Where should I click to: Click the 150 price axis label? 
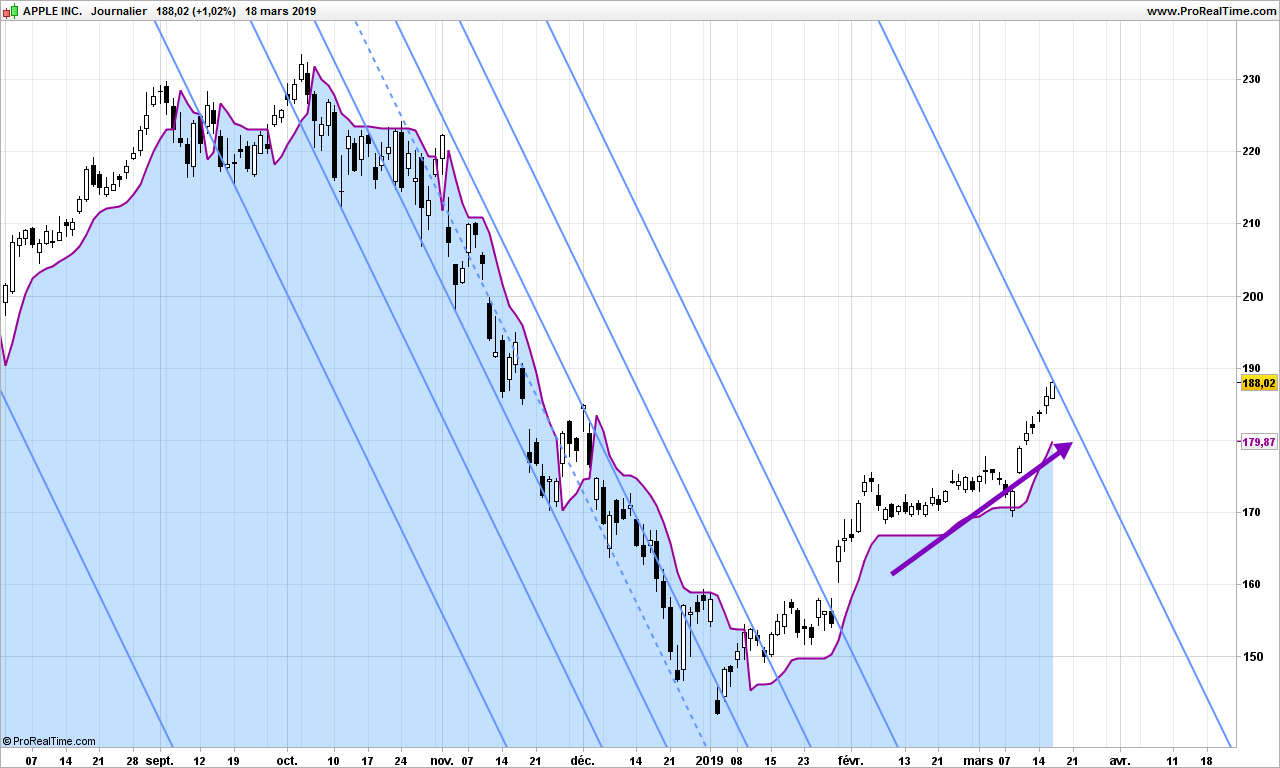1251,657
